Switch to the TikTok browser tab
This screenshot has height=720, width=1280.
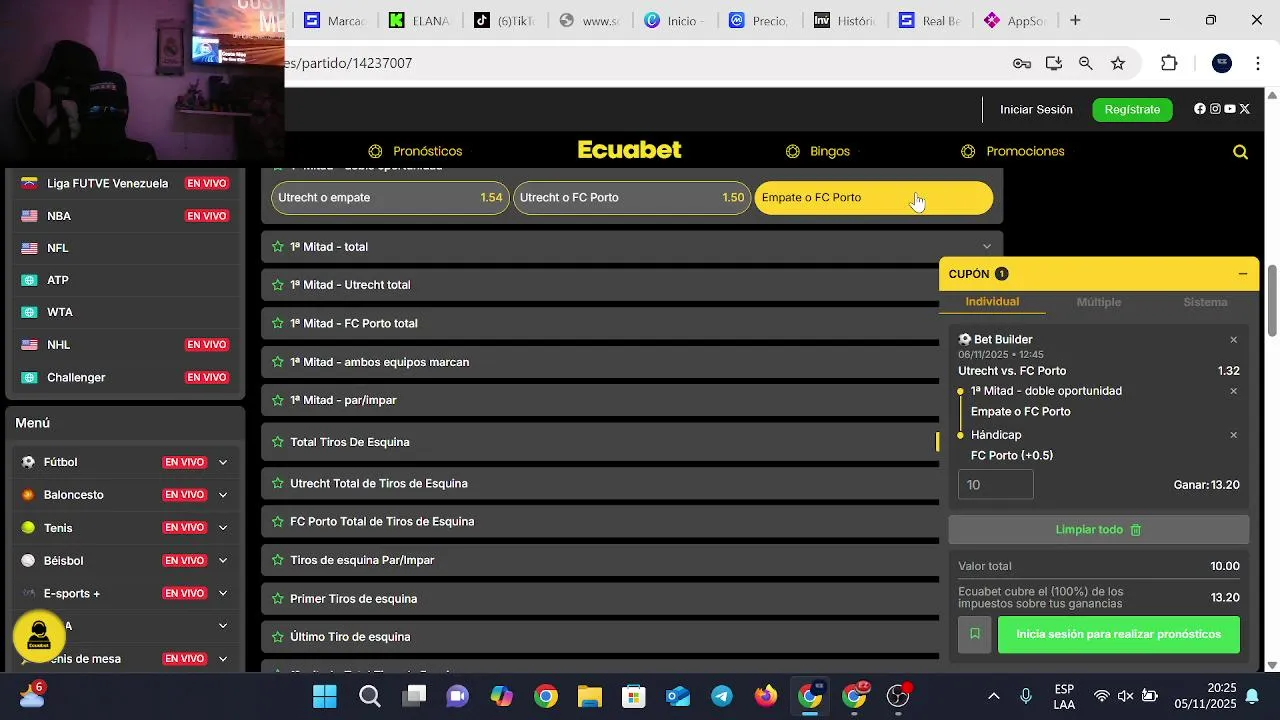click(x=504, y=20)
